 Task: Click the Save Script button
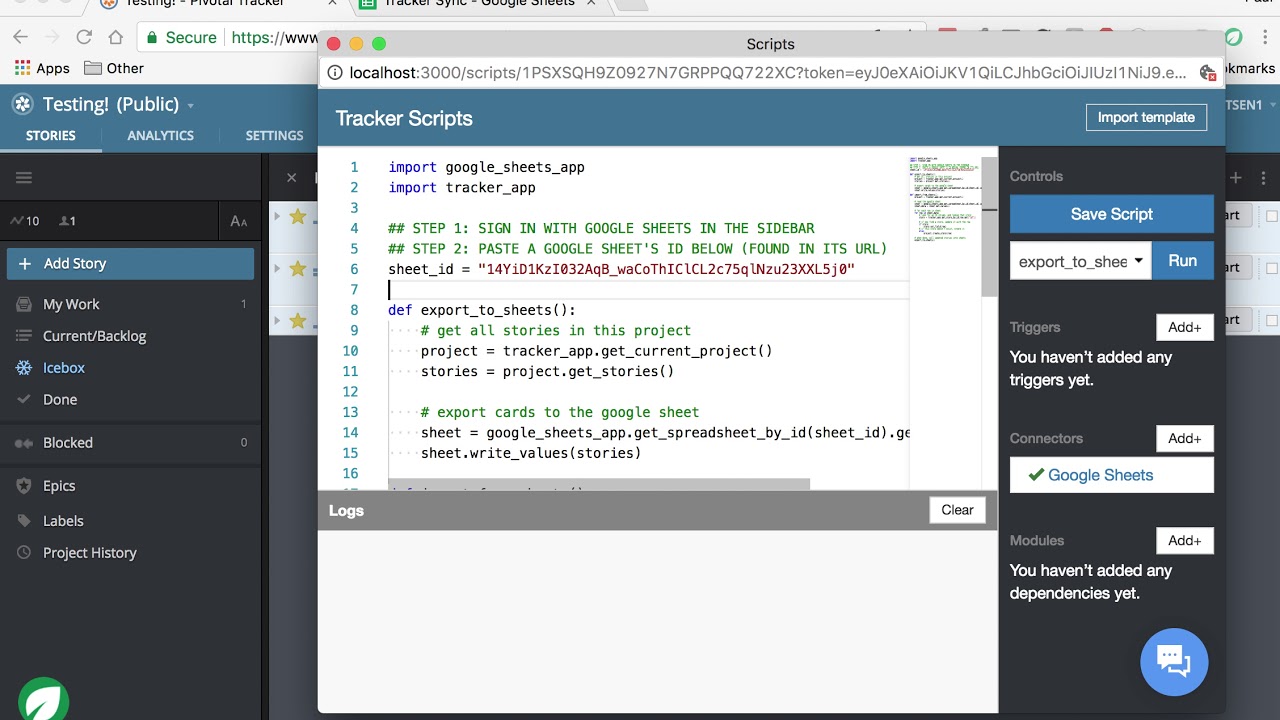[1111, 213]
